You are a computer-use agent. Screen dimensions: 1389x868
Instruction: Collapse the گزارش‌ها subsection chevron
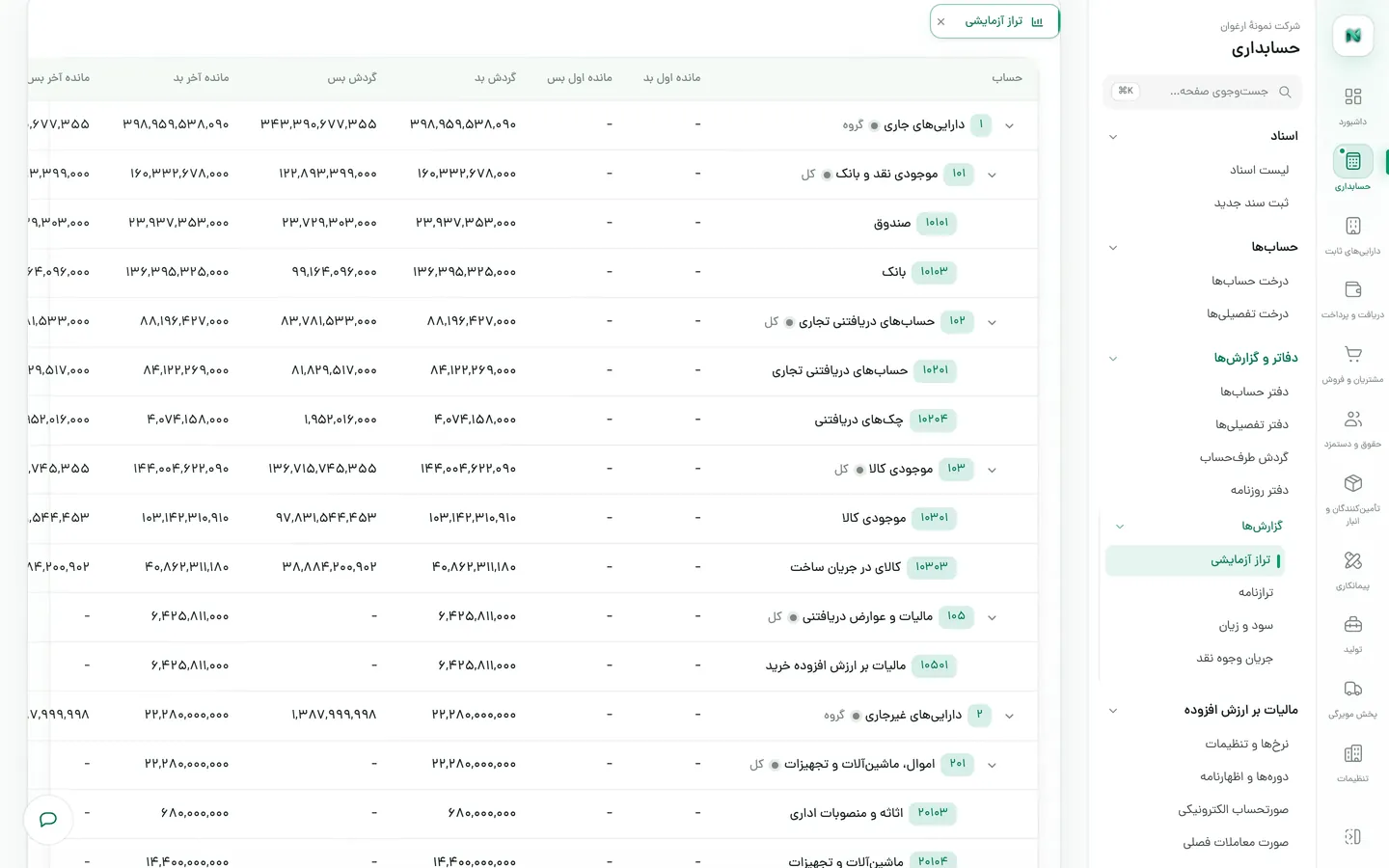1120,527
